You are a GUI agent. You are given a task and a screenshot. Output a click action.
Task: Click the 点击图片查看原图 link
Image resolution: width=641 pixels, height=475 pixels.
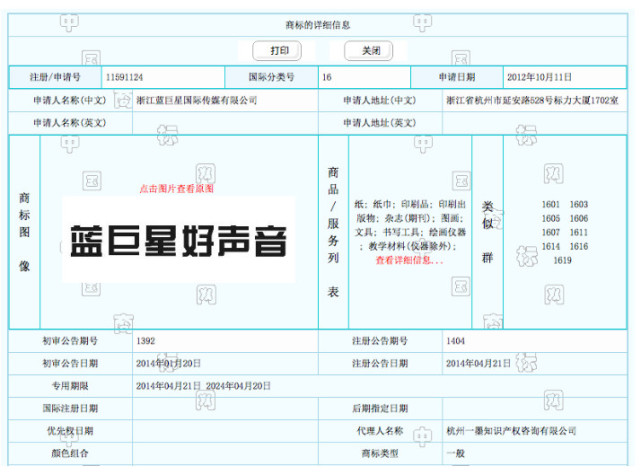click(x=177, y=188)
